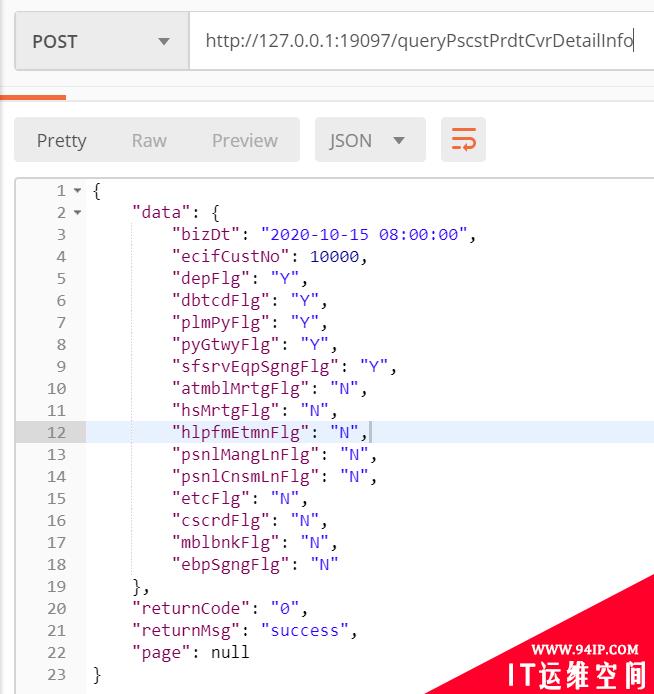The width and height of the screenshot is (654, 694).
Task: Select the null value on line 22
Action: click(x=230, y=652)
